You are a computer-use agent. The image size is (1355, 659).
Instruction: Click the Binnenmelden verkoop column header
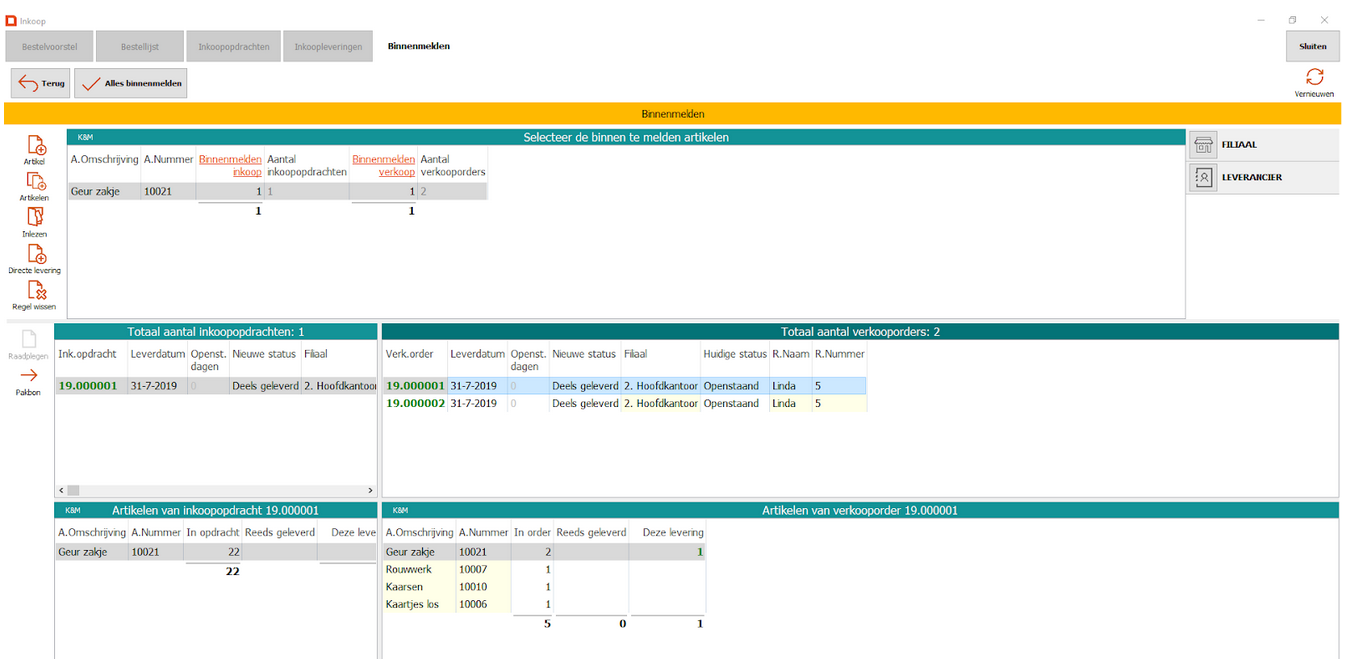(383, 165)
